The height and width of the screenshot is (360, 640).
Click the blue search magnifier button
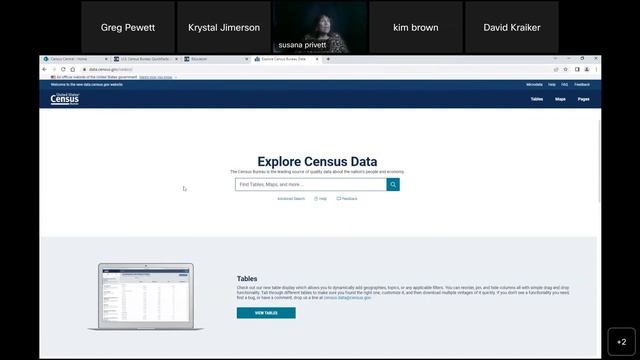click(393, 184)
